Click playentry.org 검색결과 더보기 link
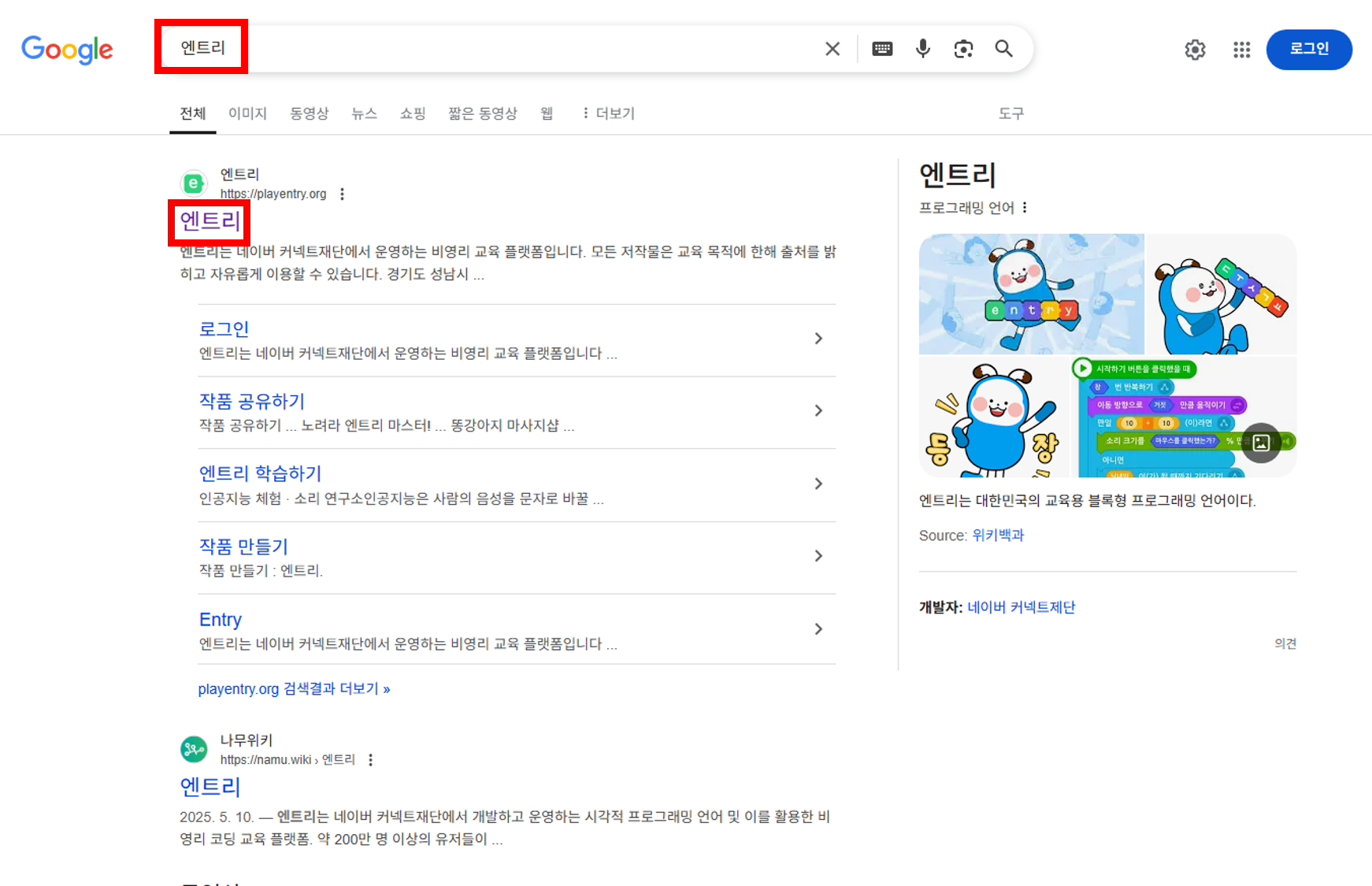 coord(294,689)
